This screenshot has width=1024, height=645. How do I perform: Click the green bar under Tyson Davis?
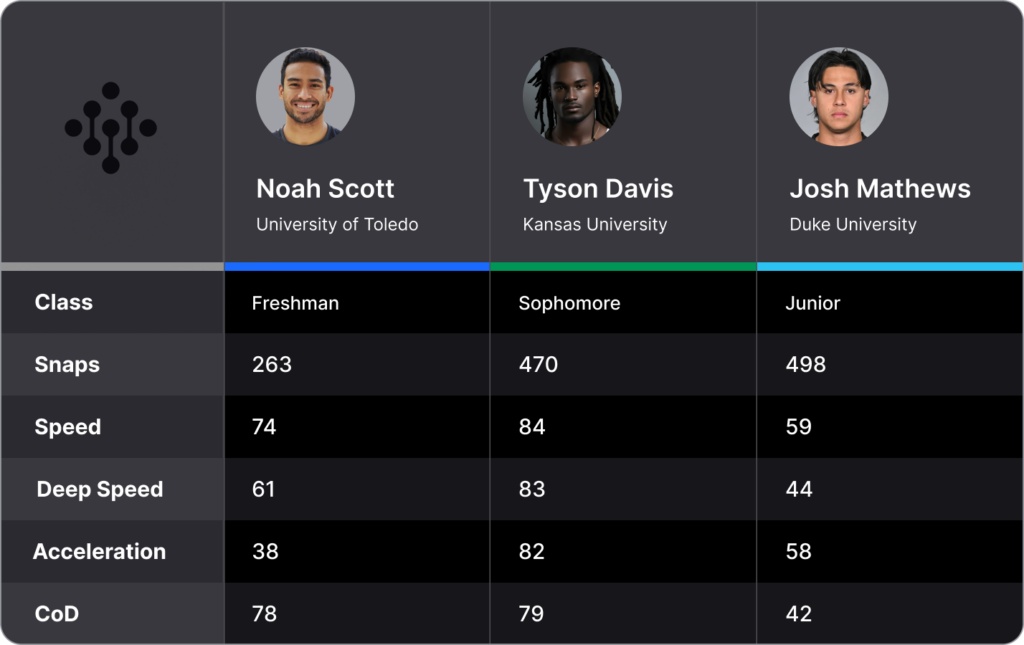point(623,266)
